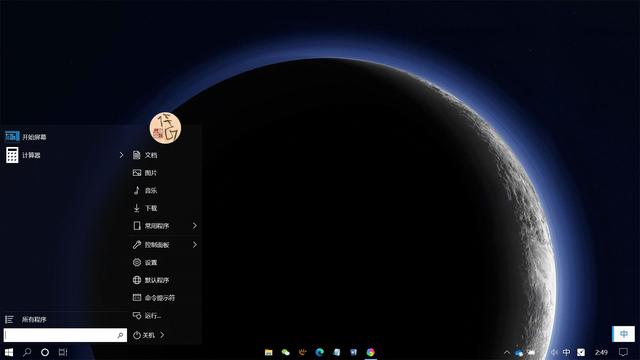Launch 命令提示符
Viewport: 640px width, 360px height.
pyautogui.click(x=153, y=298)
